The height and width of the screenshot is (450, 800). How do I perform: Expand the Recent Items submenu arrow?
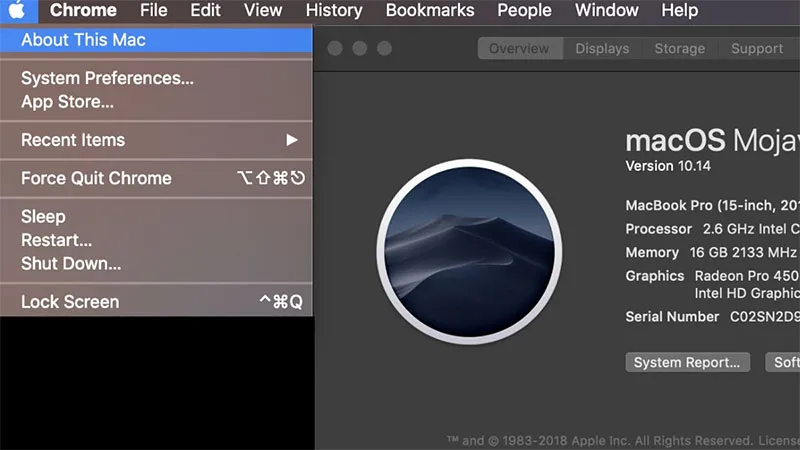coord(291,140)
